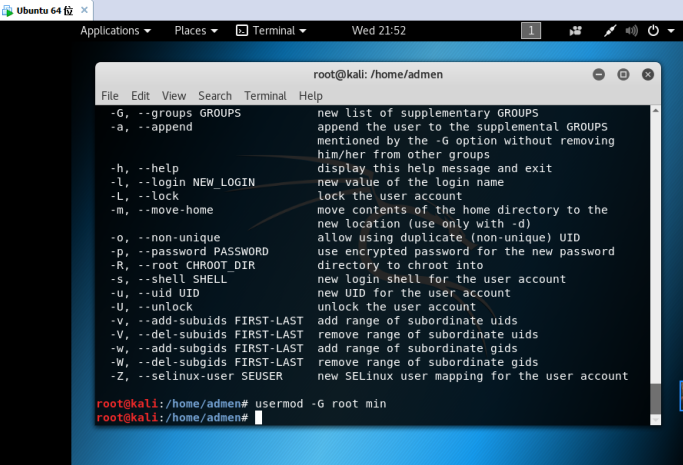The image size is (683, 465).
Task: Maximize the terminal window
Action: click(623, 74)
